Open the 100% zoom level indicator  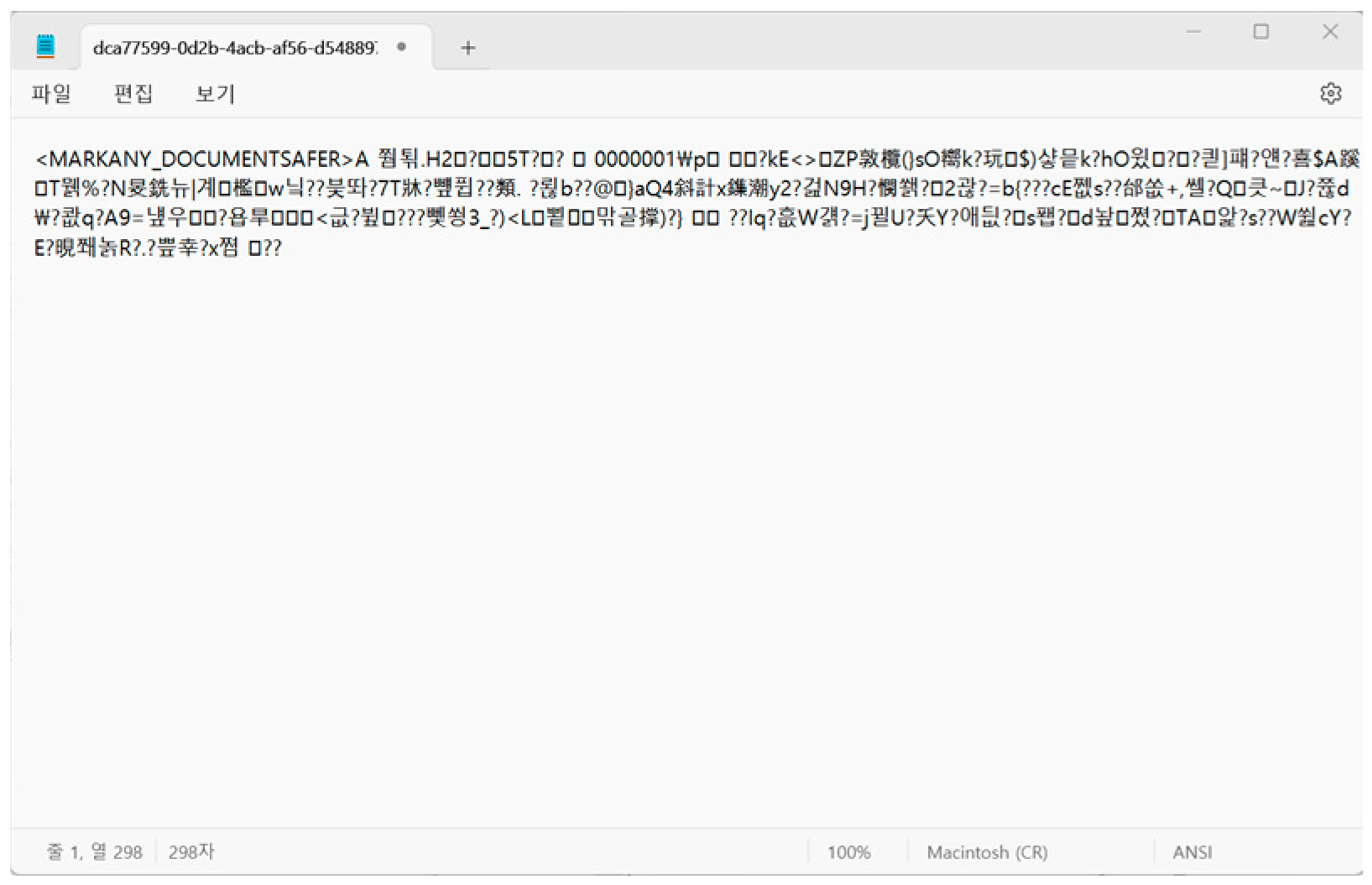(x=849, y=852)
